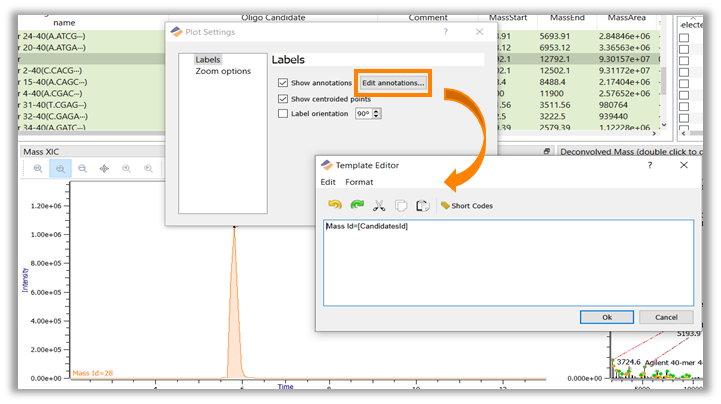Click the previous zoom magnifier in Mass XIC

click(126, 169)
